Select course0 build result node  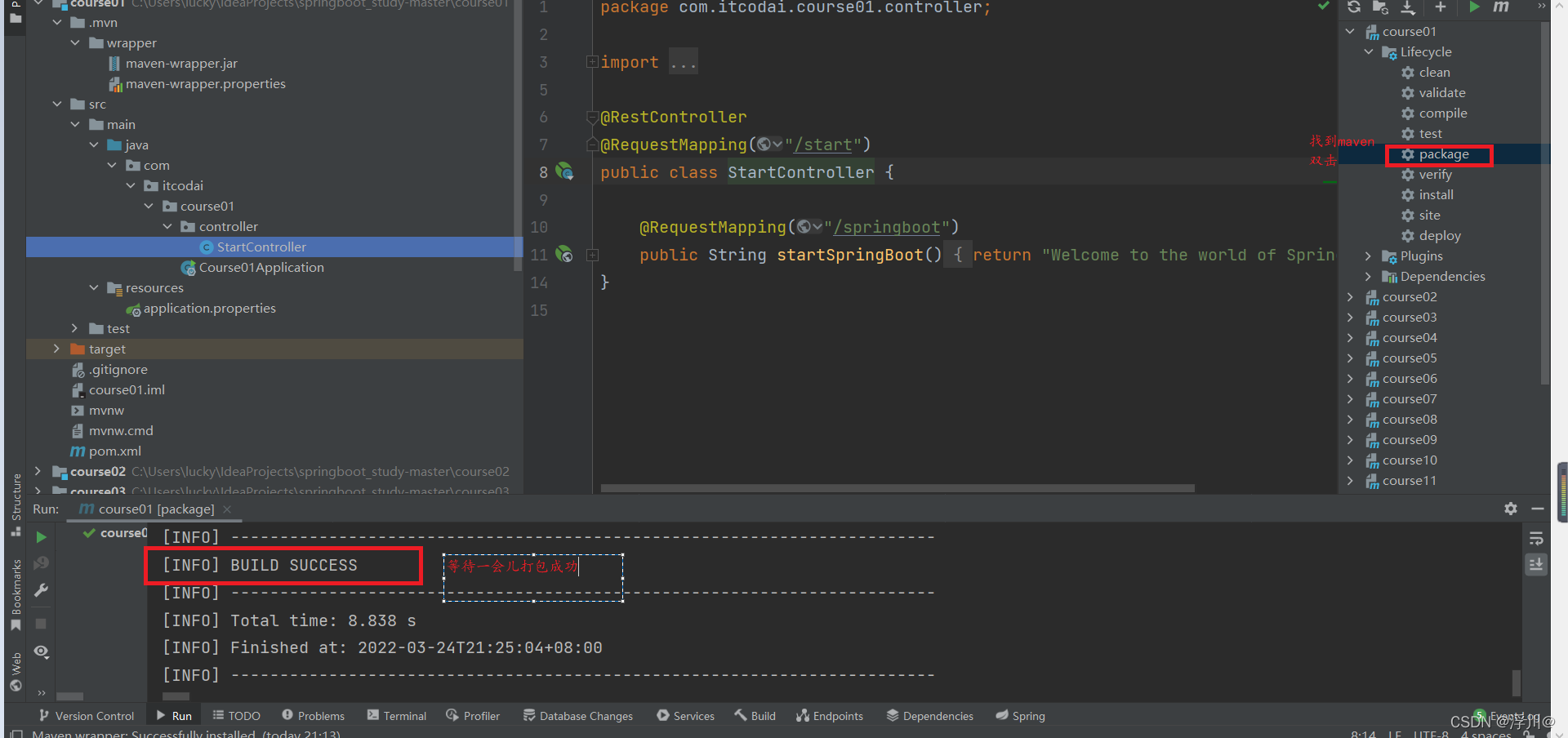coord(115,533)
